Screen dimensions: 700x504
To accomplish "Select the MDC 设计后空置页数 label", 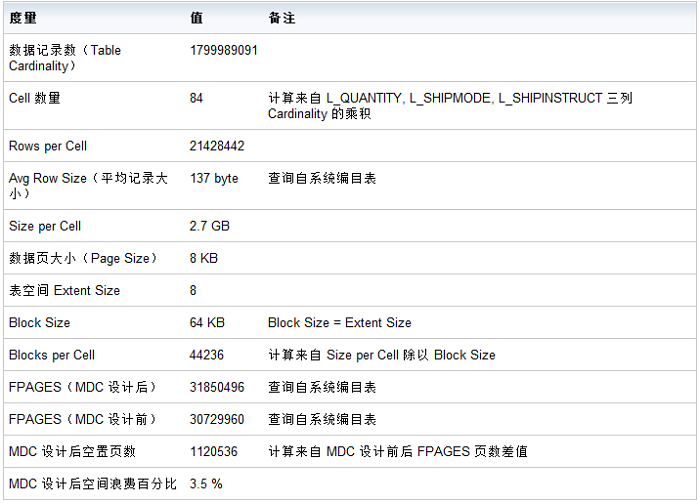I will 72,452.
